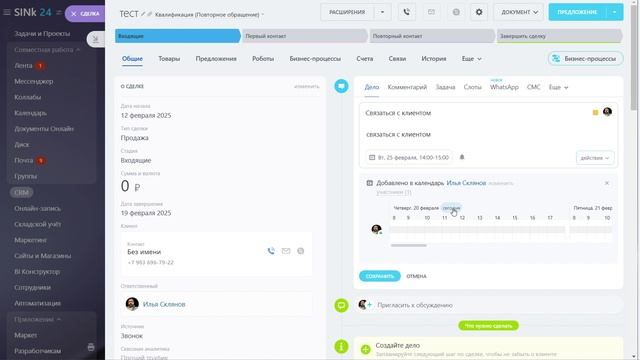
Task: Click ОТМЕНА to cancel activity
Action: coord(416,276)
